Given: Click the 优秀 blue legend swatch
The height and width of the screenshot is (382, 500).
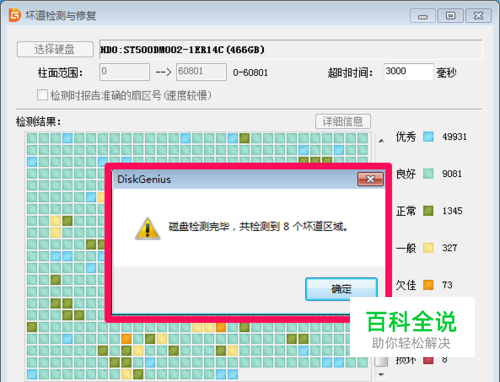Looking at the screenshot, I should coord(428,136).
